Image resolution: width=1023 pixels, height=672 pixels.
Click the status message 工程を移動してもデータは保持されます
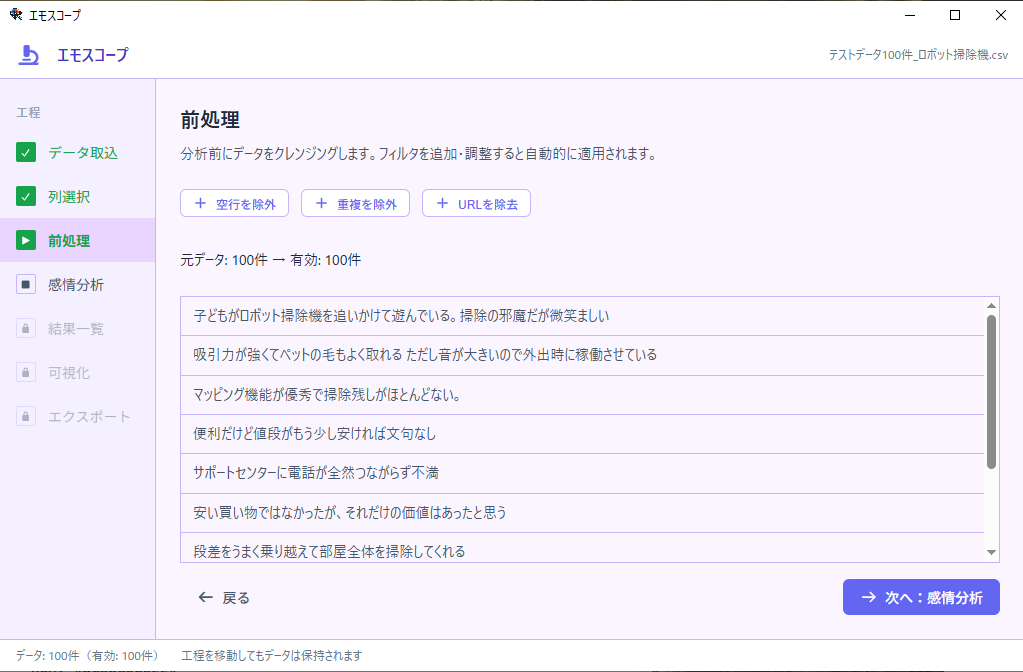point(271,656)
